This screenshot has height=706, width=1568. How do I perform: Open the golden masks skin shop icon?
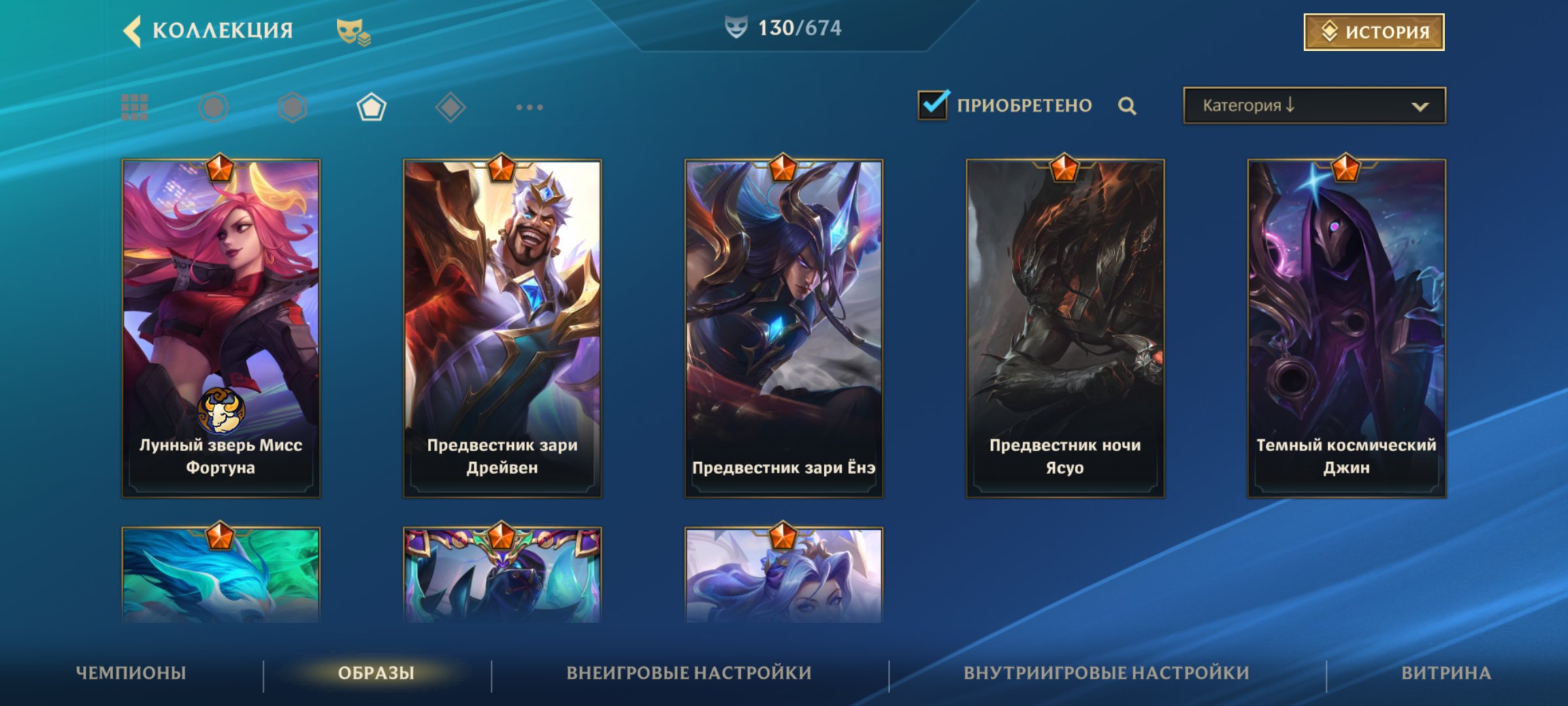pos(353,32)
